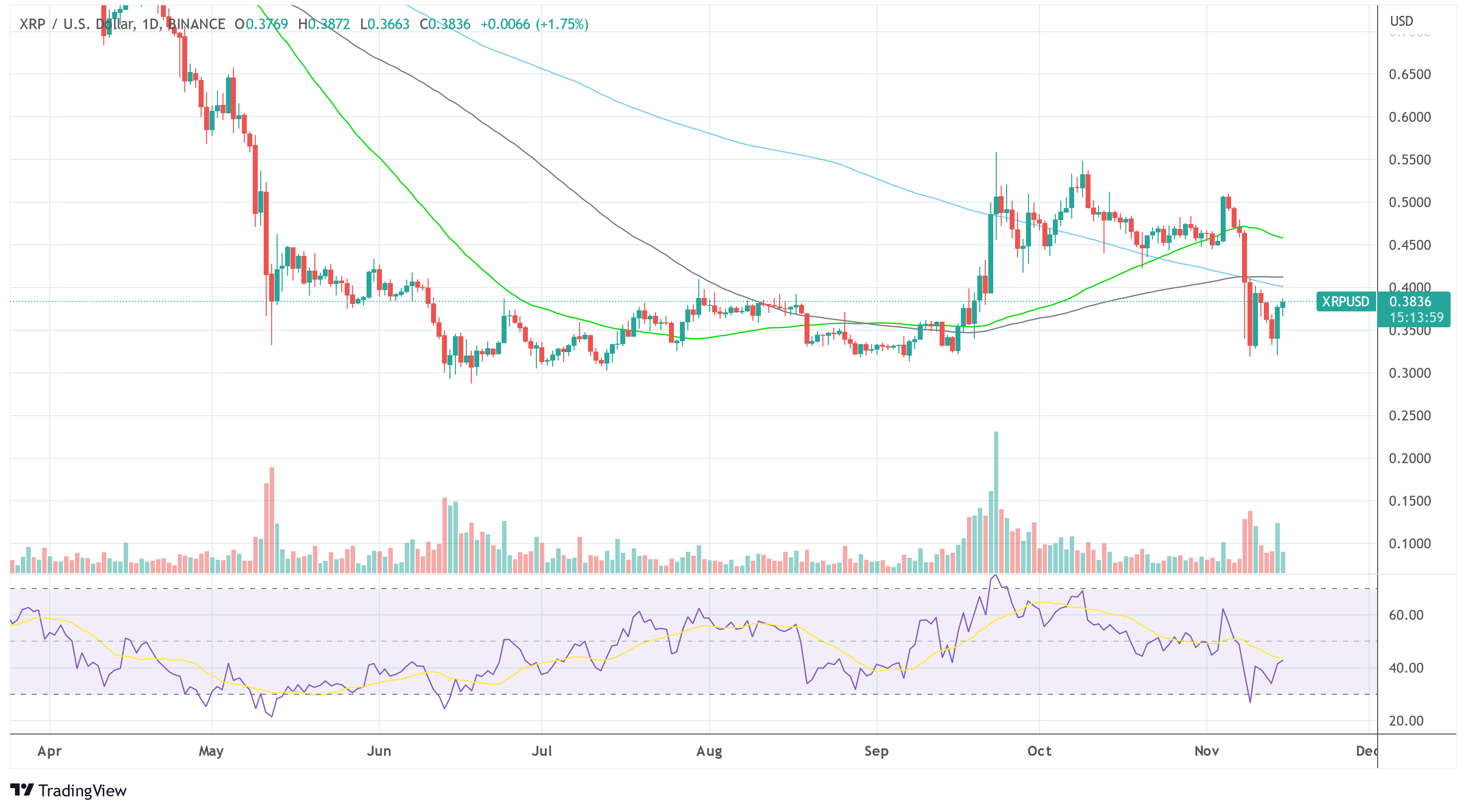The height and width of the screenshot is (812, 1469).
Task: Click the TradingView logo
Action: [x=68, y=790]
